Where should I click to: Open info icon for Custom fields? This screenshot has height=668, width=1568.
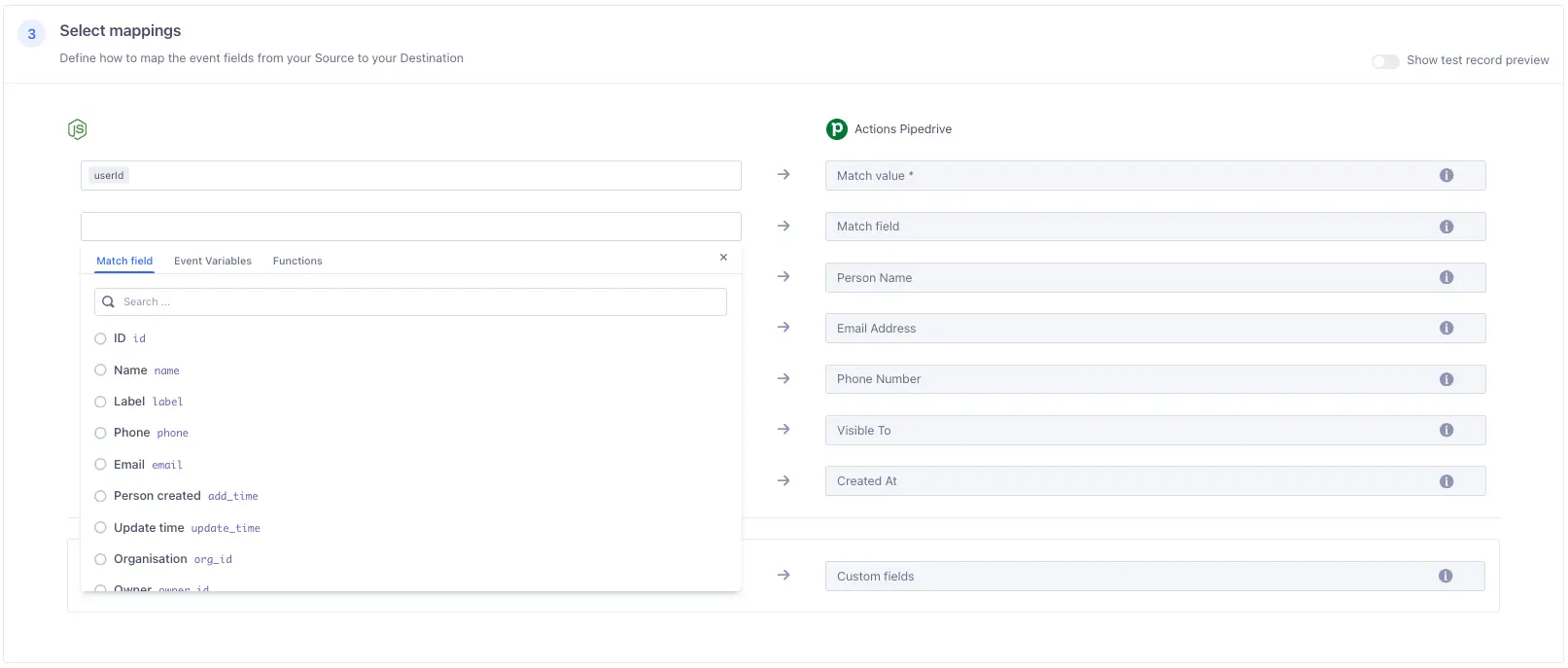tap(1446, 577)
